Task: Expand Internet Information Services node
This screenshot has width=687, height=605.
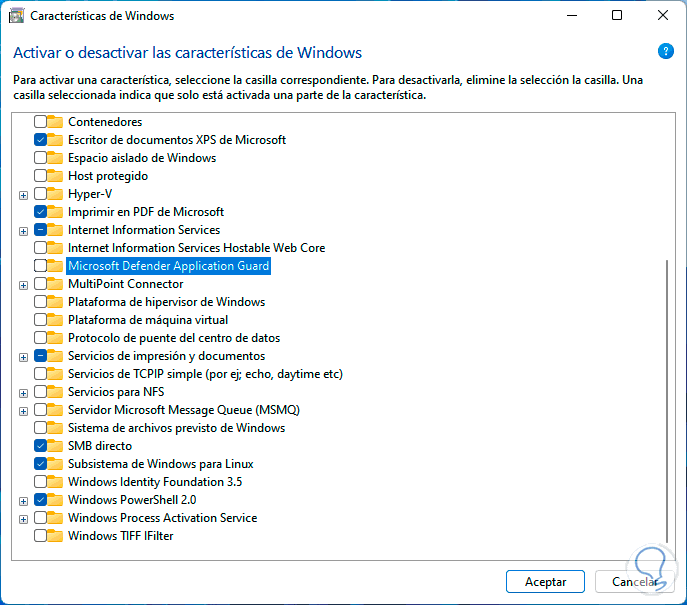Action: coord(24,231)
